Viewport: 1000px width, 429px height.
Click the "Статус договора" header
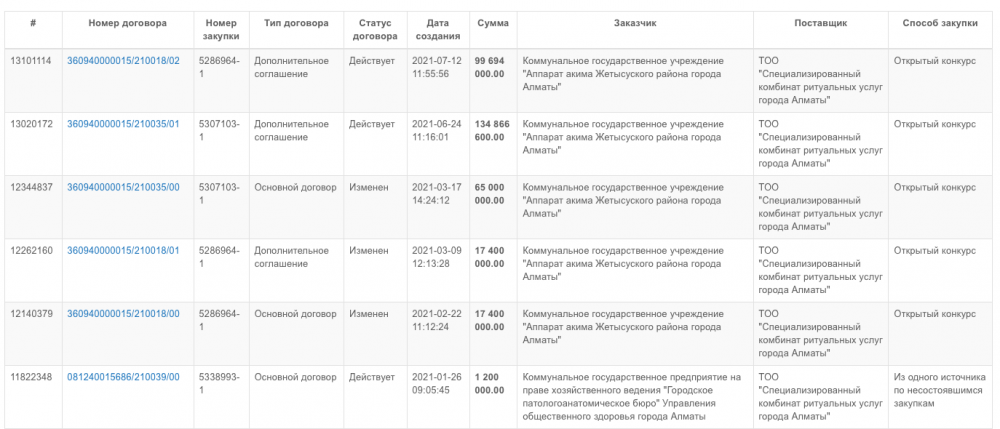[x=372, y=28]
